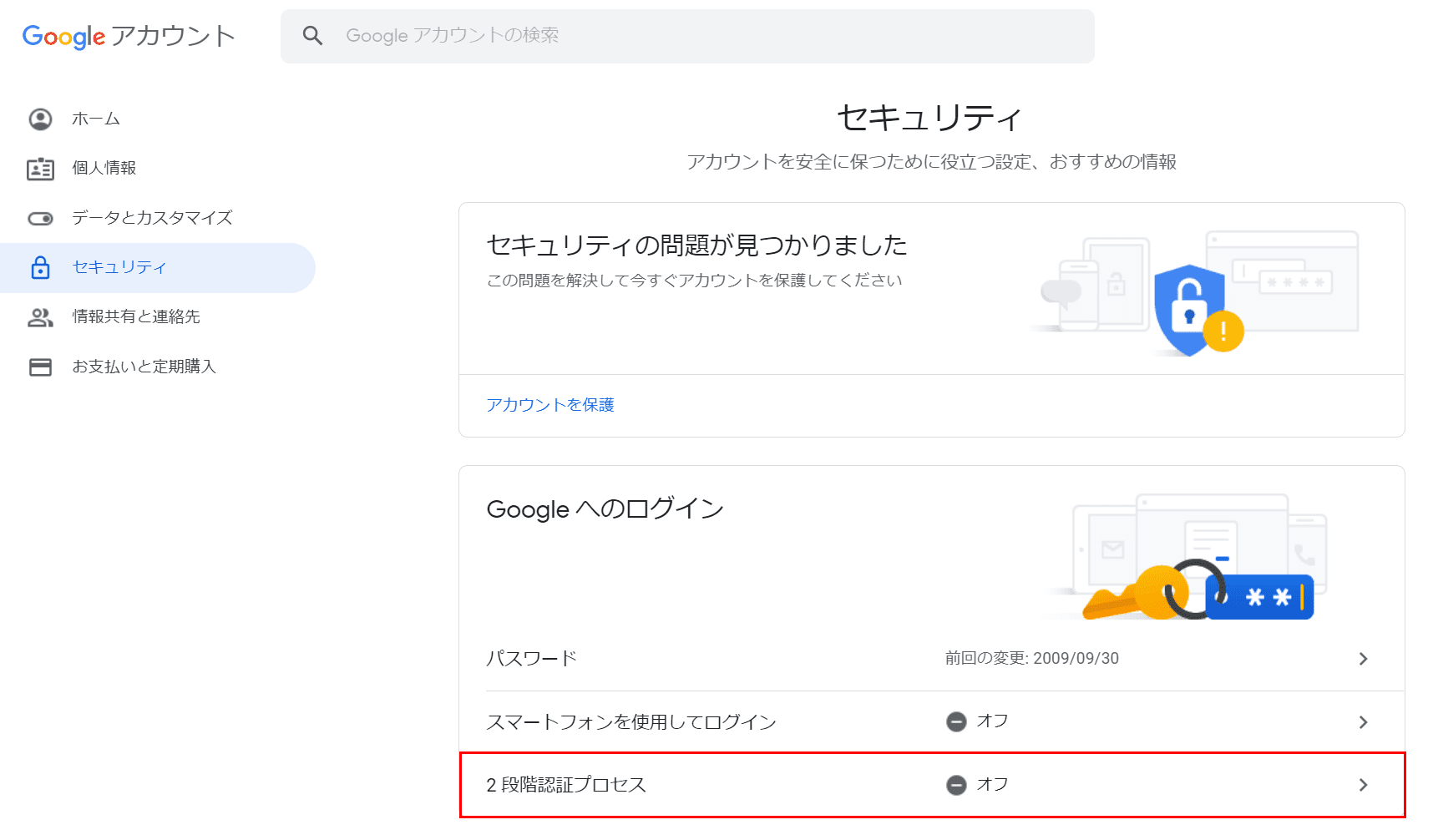Click the データとカスタマイズ toggle icon
This screenshot has height=840, width=1433.
[x=40, y=219]
